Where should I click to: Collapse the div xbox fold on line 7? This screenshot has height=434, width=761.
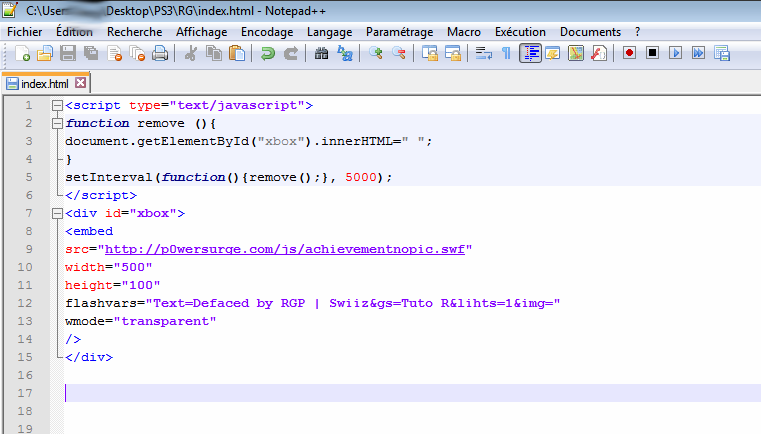[57, 213]
